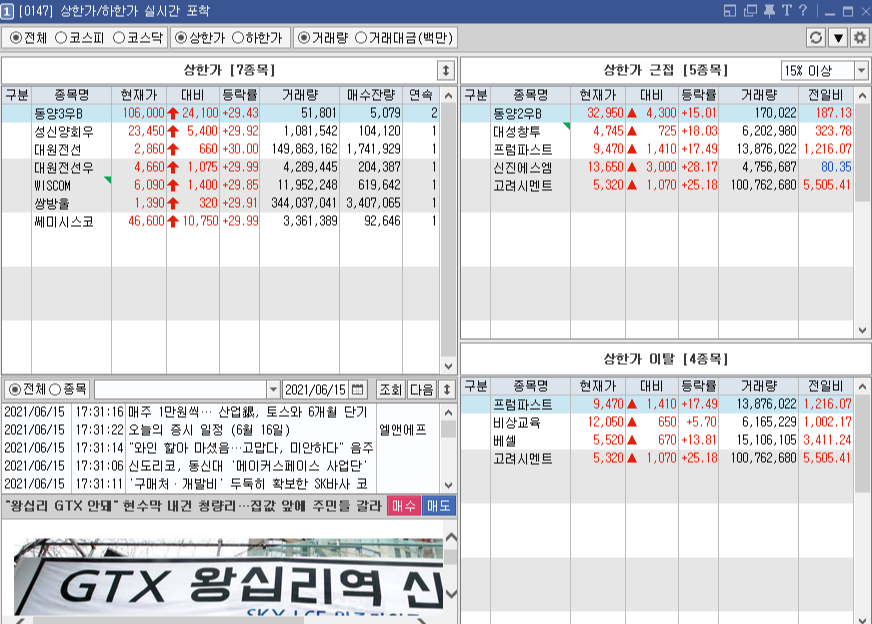Select the 쌍방울 row
Image resolution: width=872 pixels, height=624 pixels.
[x=220, y=203]
